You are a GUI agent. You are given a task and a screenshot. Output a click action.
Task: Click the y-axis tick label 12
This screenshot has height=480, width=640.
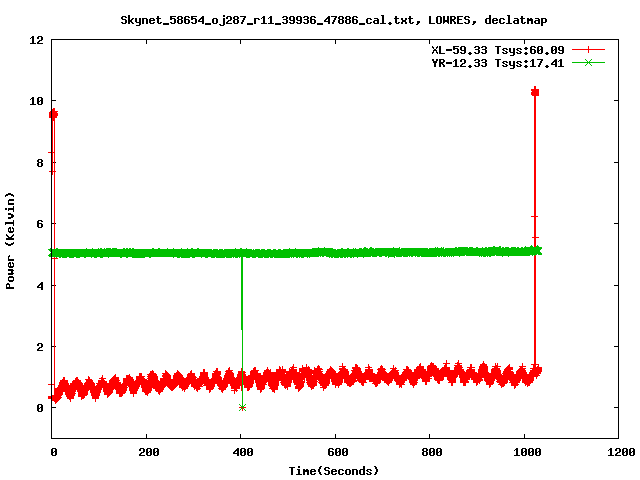click(36, 40)
